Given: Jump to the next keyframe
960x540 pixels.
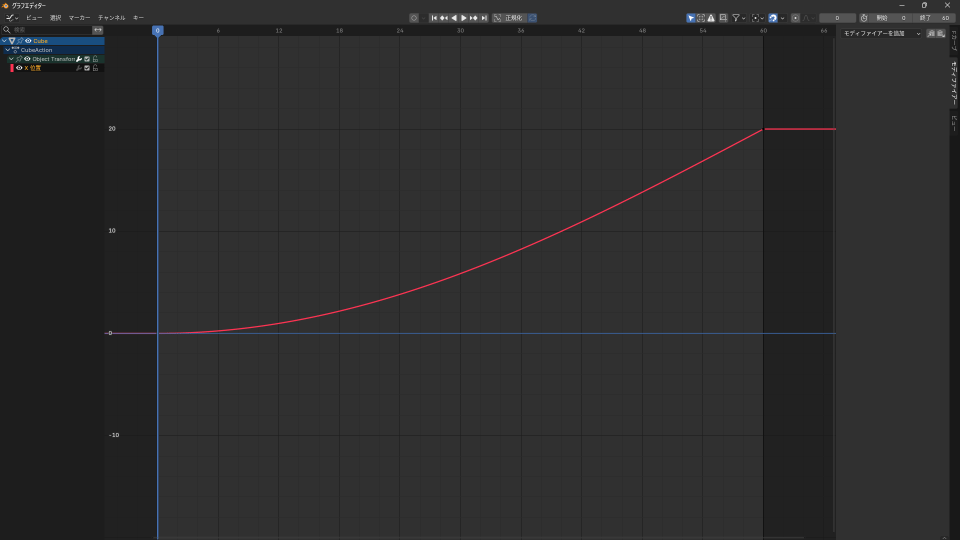Looking at the screenshot, I should point(473,18).
